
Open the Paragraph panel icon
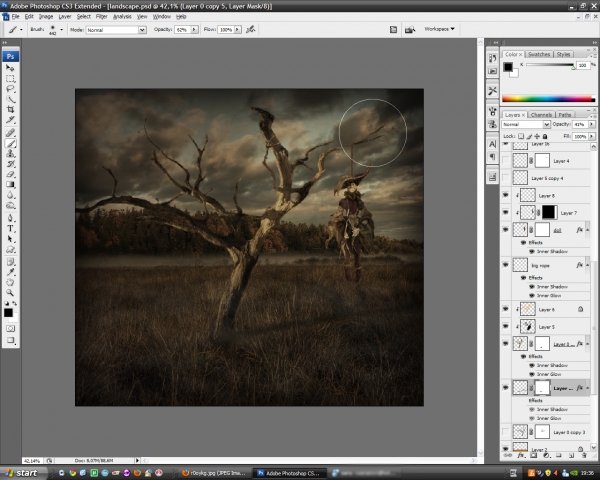pyautogui.click(x=492, y=157)
